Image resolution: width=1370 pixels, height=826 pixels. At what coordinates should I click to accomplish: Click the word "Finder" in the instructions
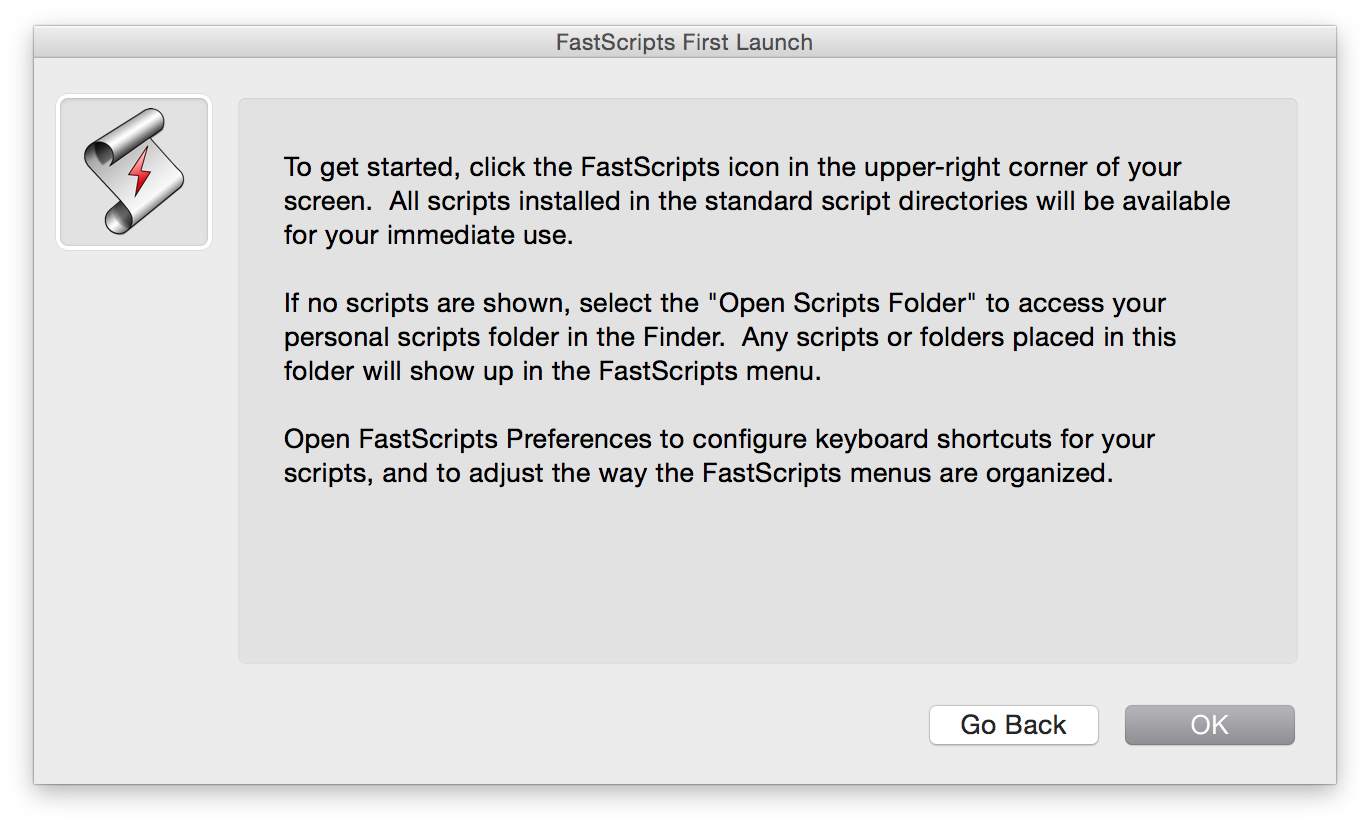(683, 337)
